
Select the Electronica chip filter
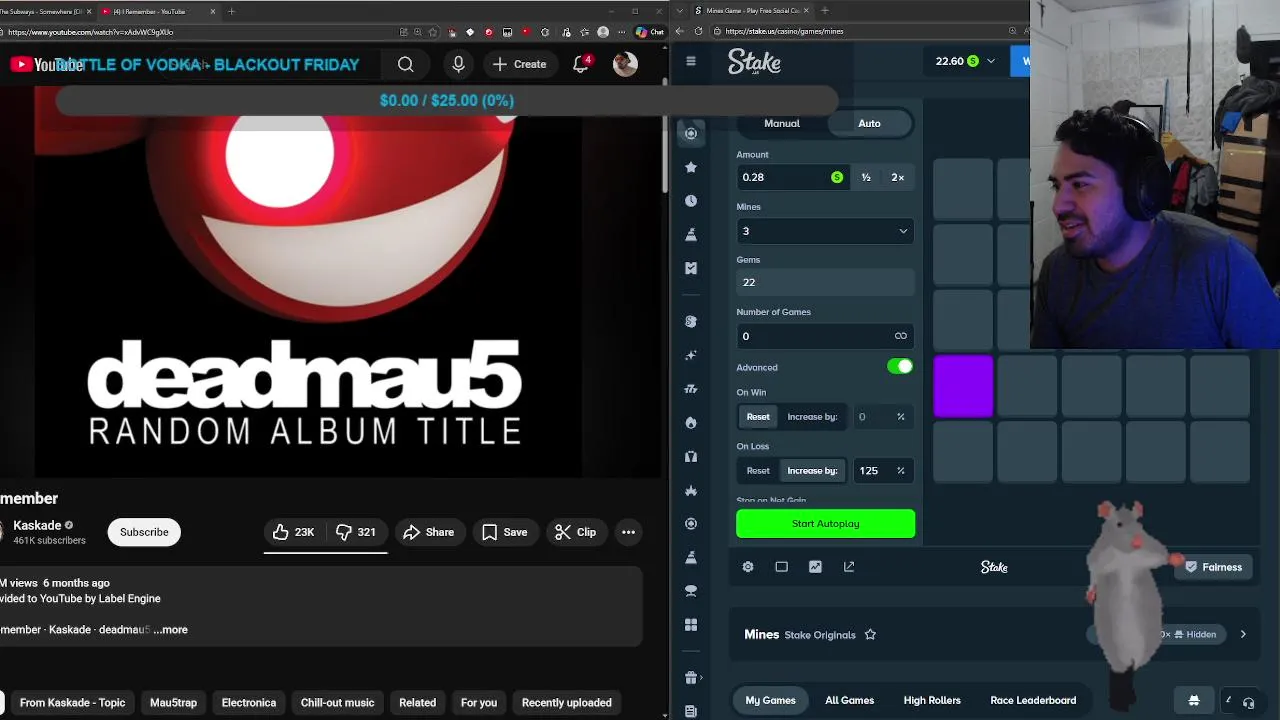point(249,703)
